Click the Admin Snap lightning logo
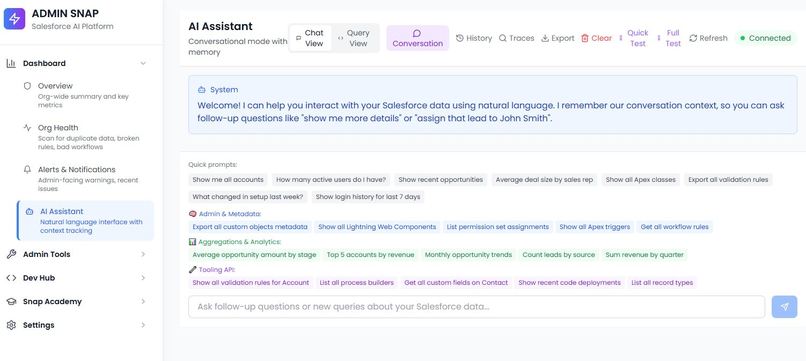Image resolution: width=806 pixels, height=361 pixels. pos(14,19)
